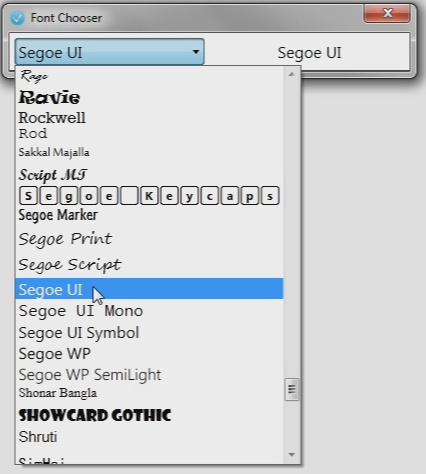Click the font list scrollbar down arrow

click(292, 455)
